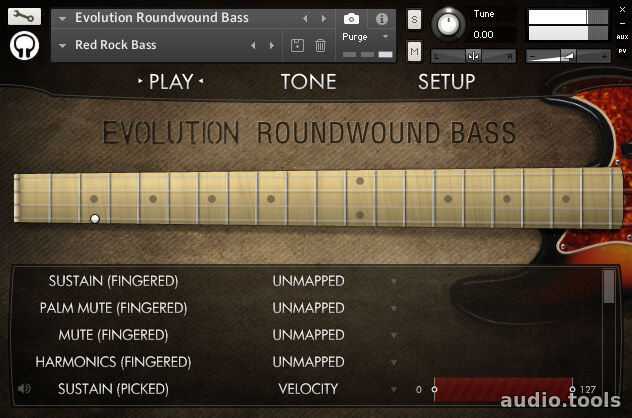Close the instrument with X button

pos(622,10)
